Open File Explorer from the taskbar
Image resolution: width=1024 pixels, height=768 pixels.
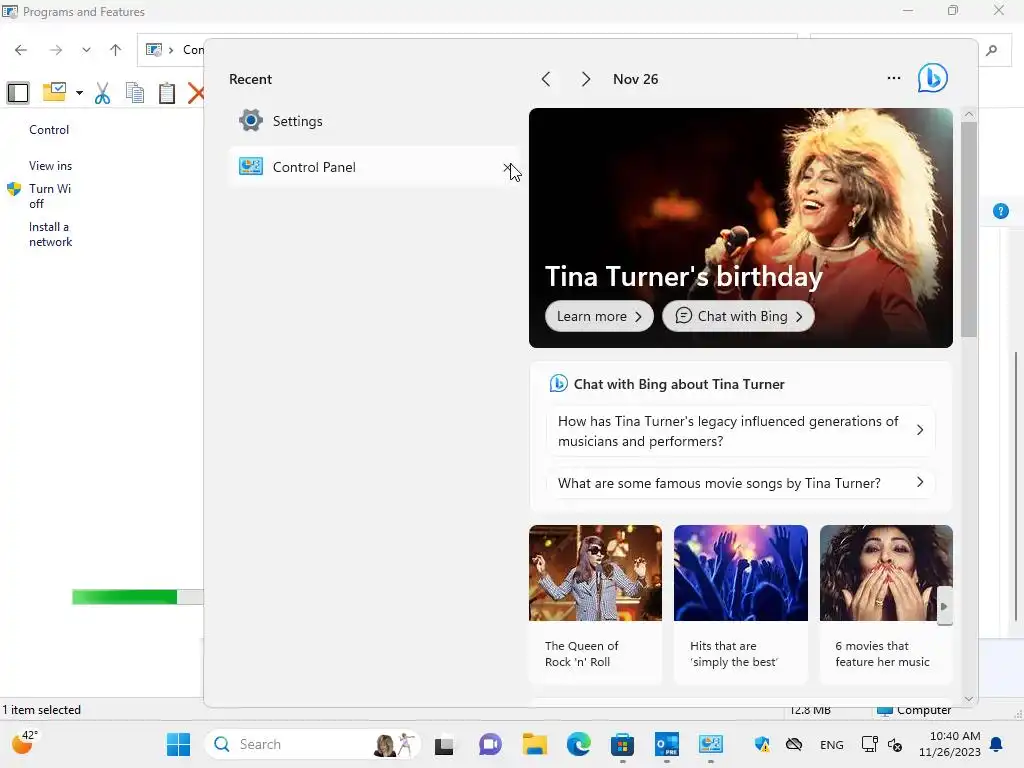[534, 744]
